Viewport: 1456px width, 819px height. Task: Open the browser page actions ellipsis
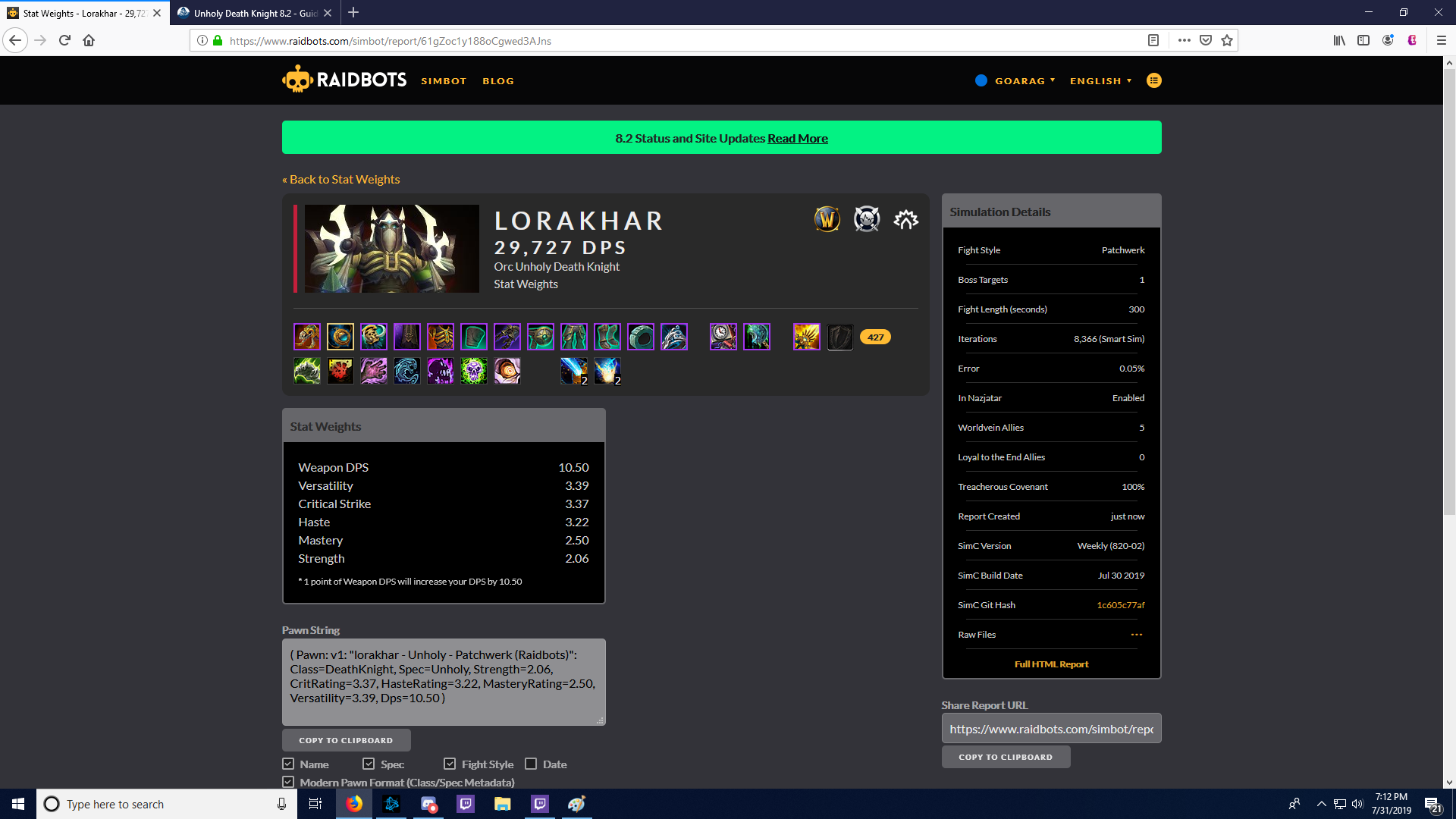click(1184, 40)
